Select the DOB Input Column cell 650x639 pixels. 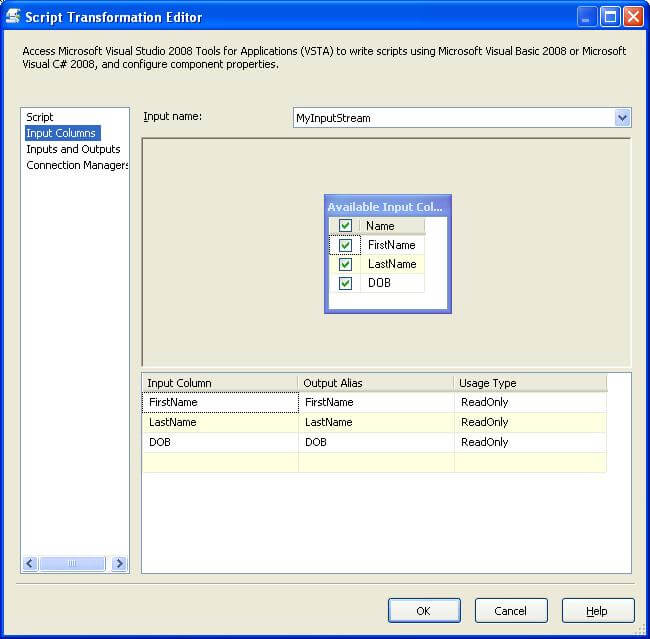click(220, 442)
